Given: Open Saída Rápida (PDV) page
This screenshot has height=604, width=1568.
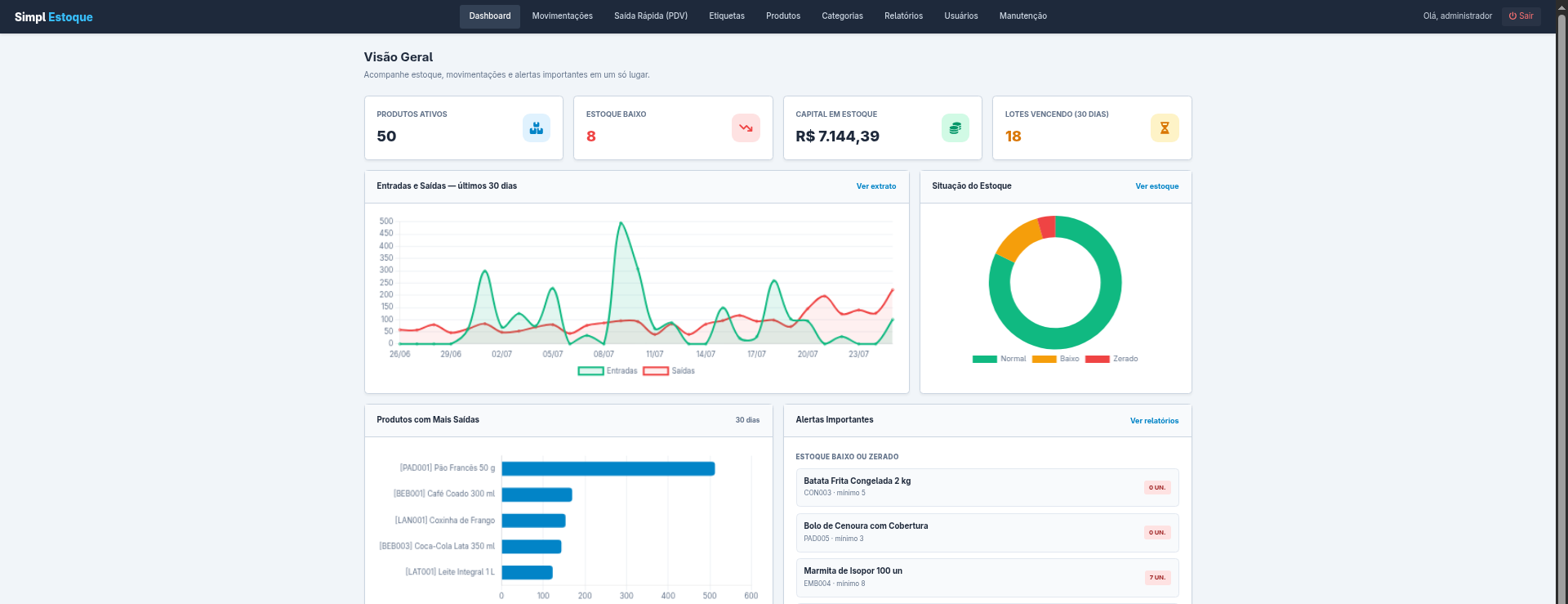Looking at the screenshot, I should click(651, 16).
